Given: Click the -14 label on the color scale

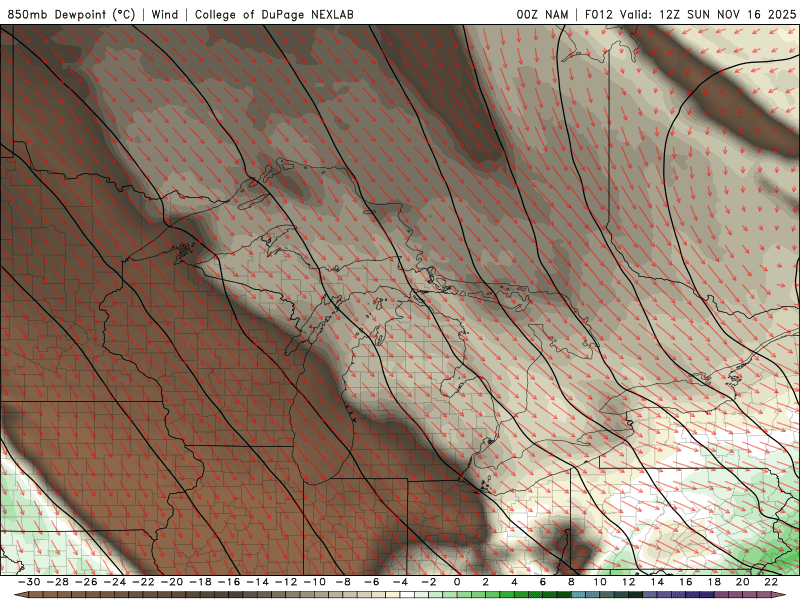Looking at the screenshot, I should 258,582.
